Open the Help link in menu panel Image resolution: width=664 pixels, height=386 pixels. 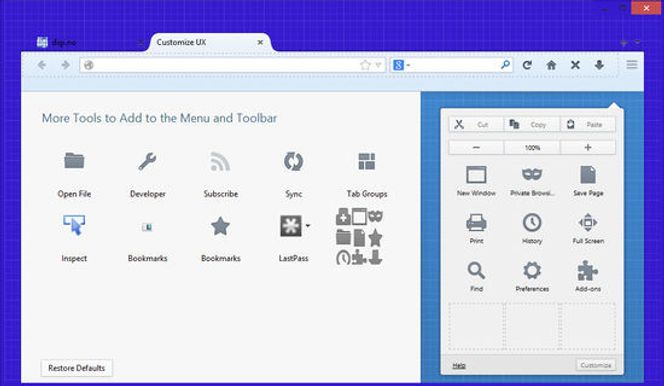[459, 365]
